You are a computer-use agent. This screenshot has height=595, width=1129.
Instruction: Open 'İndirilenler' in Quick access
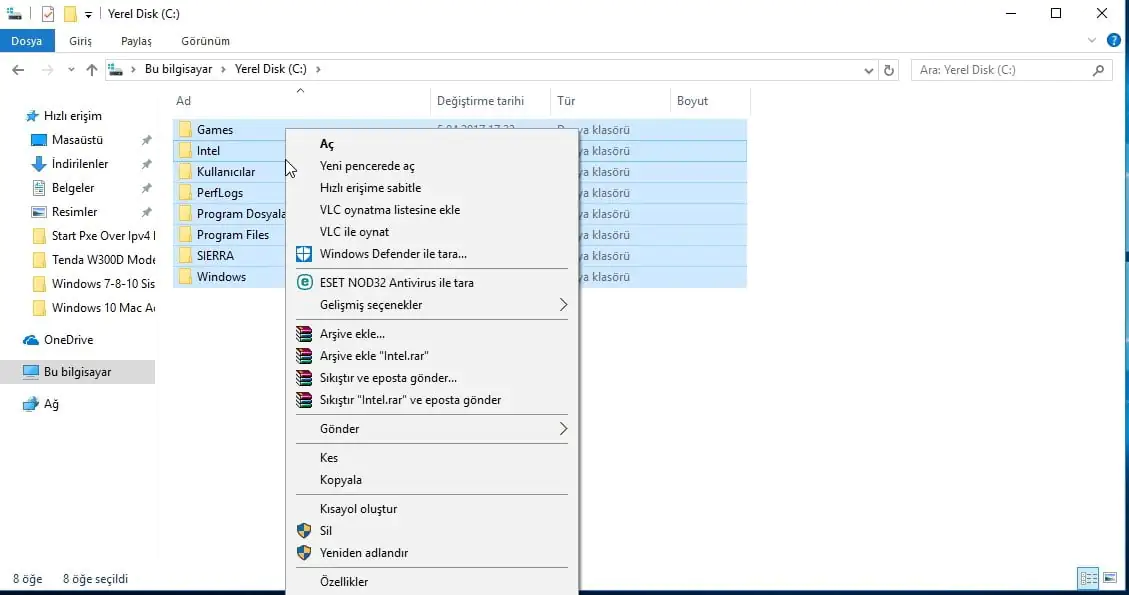[x=80, y=164]
